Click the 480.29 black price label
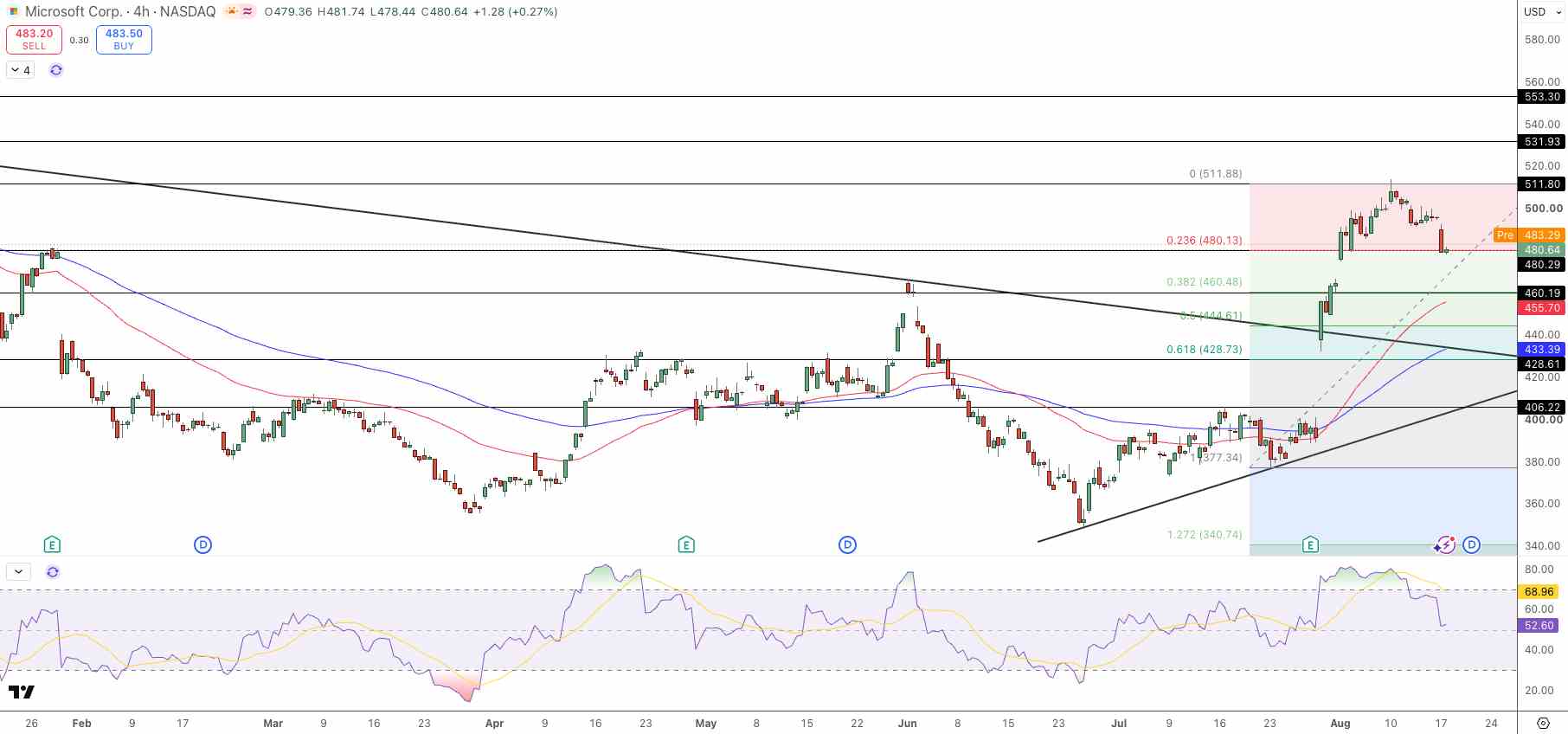The width and height of the screenshot is (1568, 734). click(x=1542, y=265)
